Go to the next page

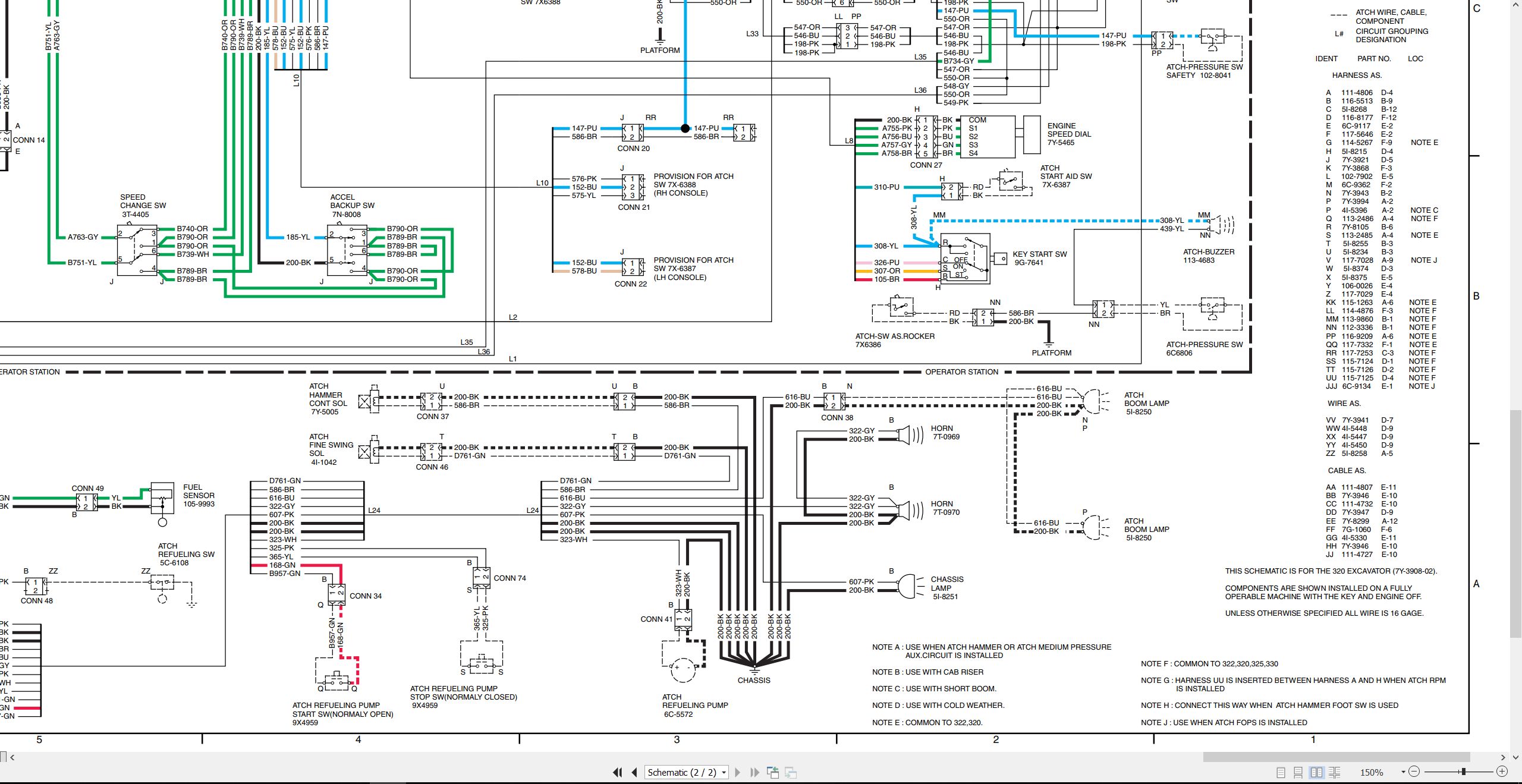738,772
